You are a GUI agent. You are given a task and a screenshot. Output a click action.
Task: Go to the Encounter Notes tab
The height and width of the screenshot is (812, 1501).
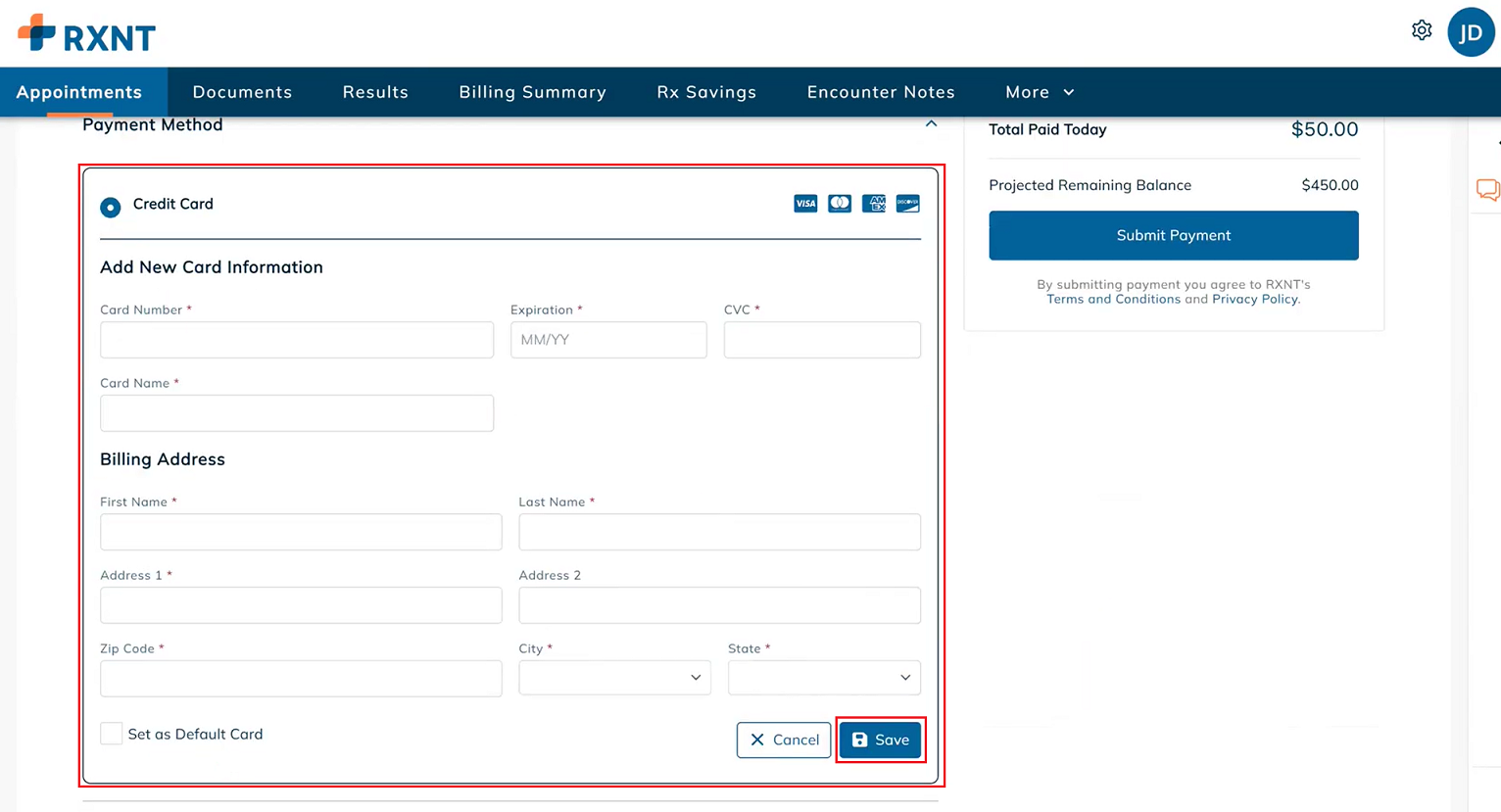881,92
